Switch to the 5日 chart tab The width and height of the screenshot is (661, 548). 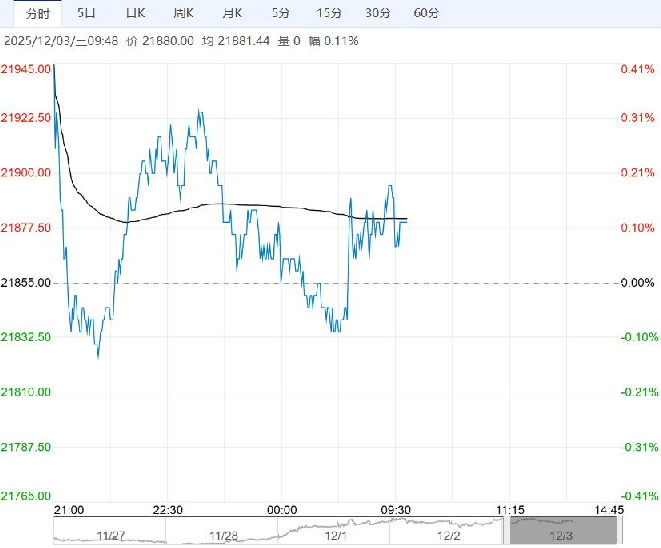[87, 13]
